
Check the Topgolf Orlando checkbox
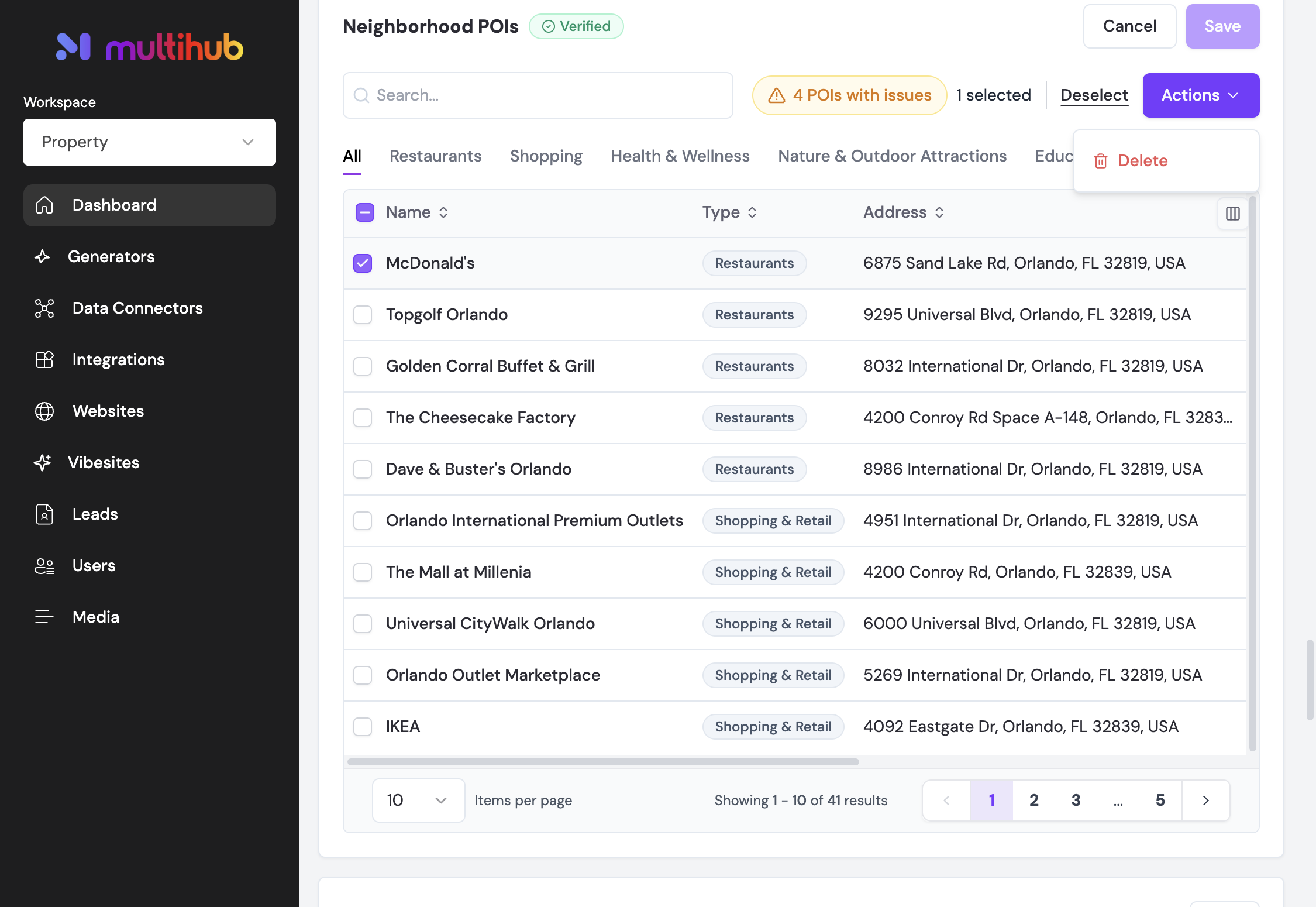coord(363,315)
